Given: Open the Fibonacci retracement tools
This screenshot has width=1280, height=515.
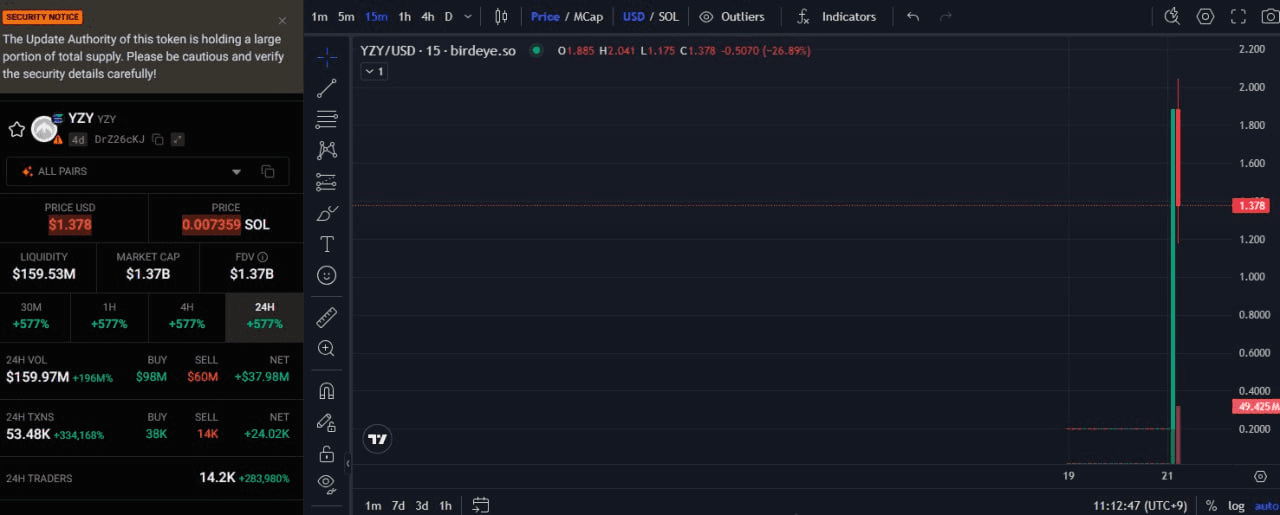Looking at the screenshot, I should pos(326,120).
